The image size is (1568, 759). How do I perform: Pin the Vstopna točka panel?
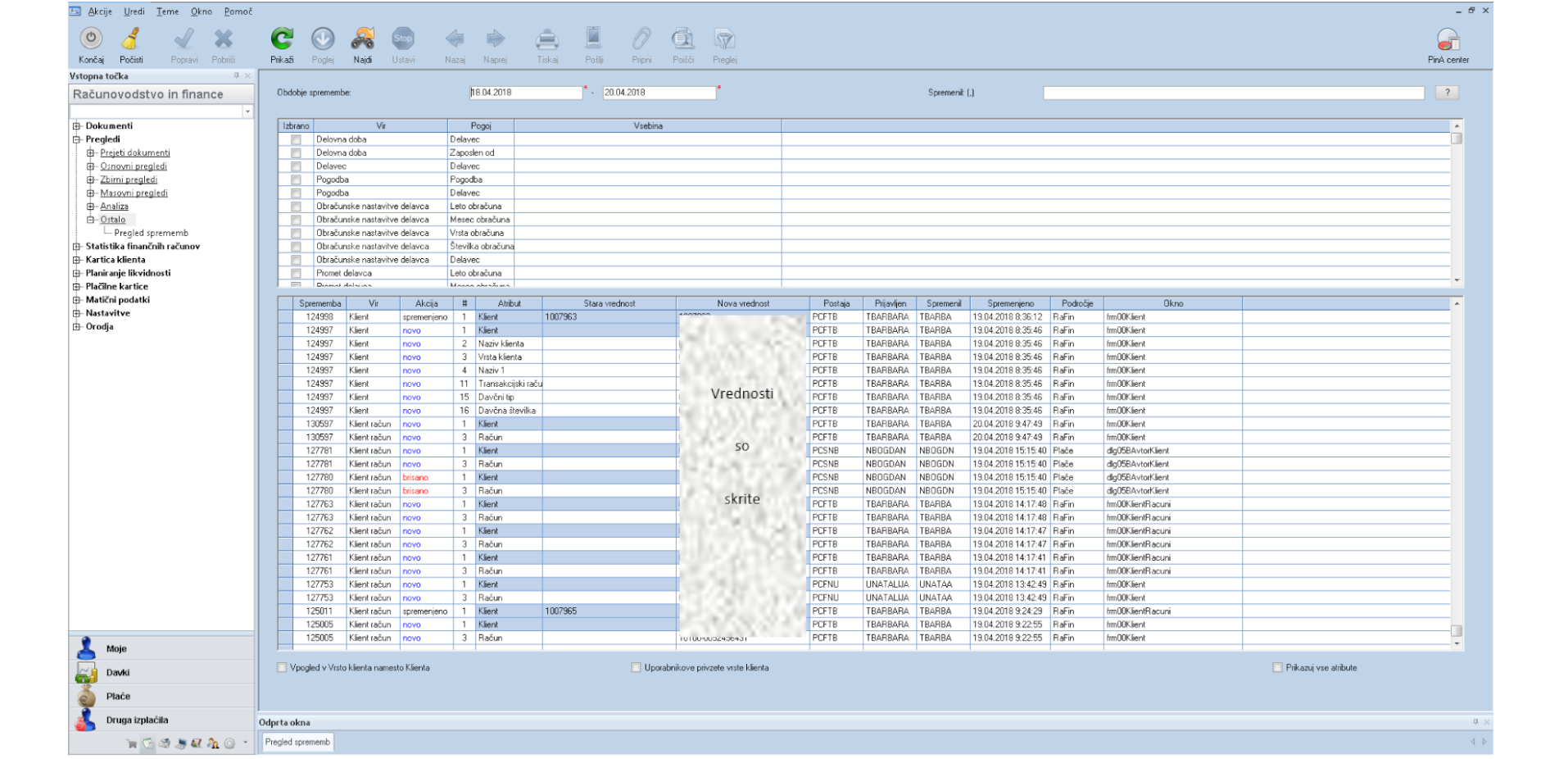tap(237, 76)
